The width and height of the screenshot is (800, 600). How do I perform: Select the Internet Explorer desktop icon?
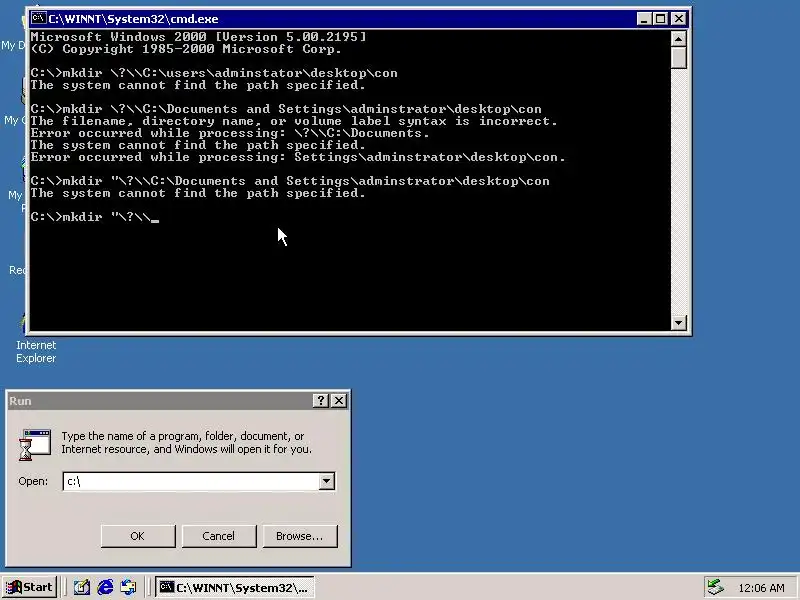(x=36, y=338)
